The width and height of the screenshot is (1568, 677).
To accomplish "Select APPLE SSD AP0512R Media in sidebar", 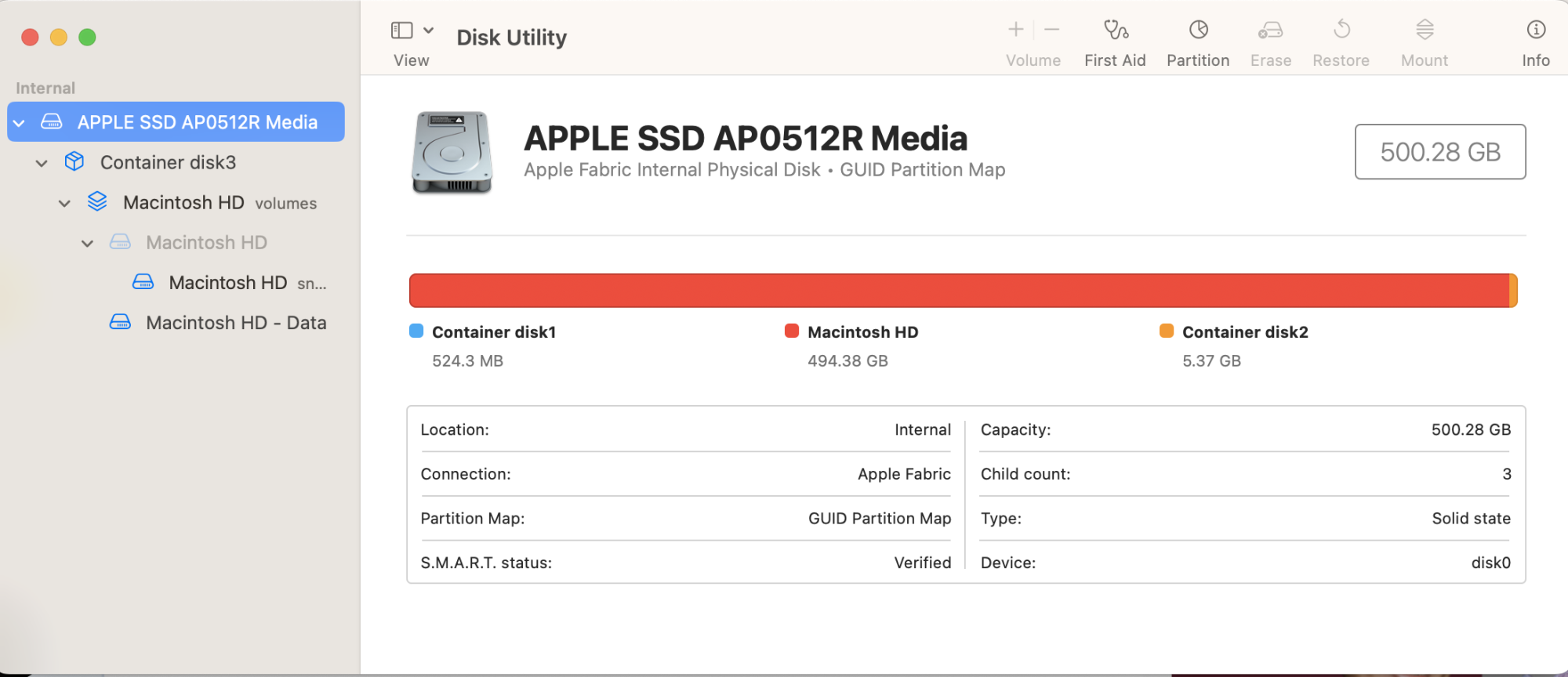I will pos(176,121).
